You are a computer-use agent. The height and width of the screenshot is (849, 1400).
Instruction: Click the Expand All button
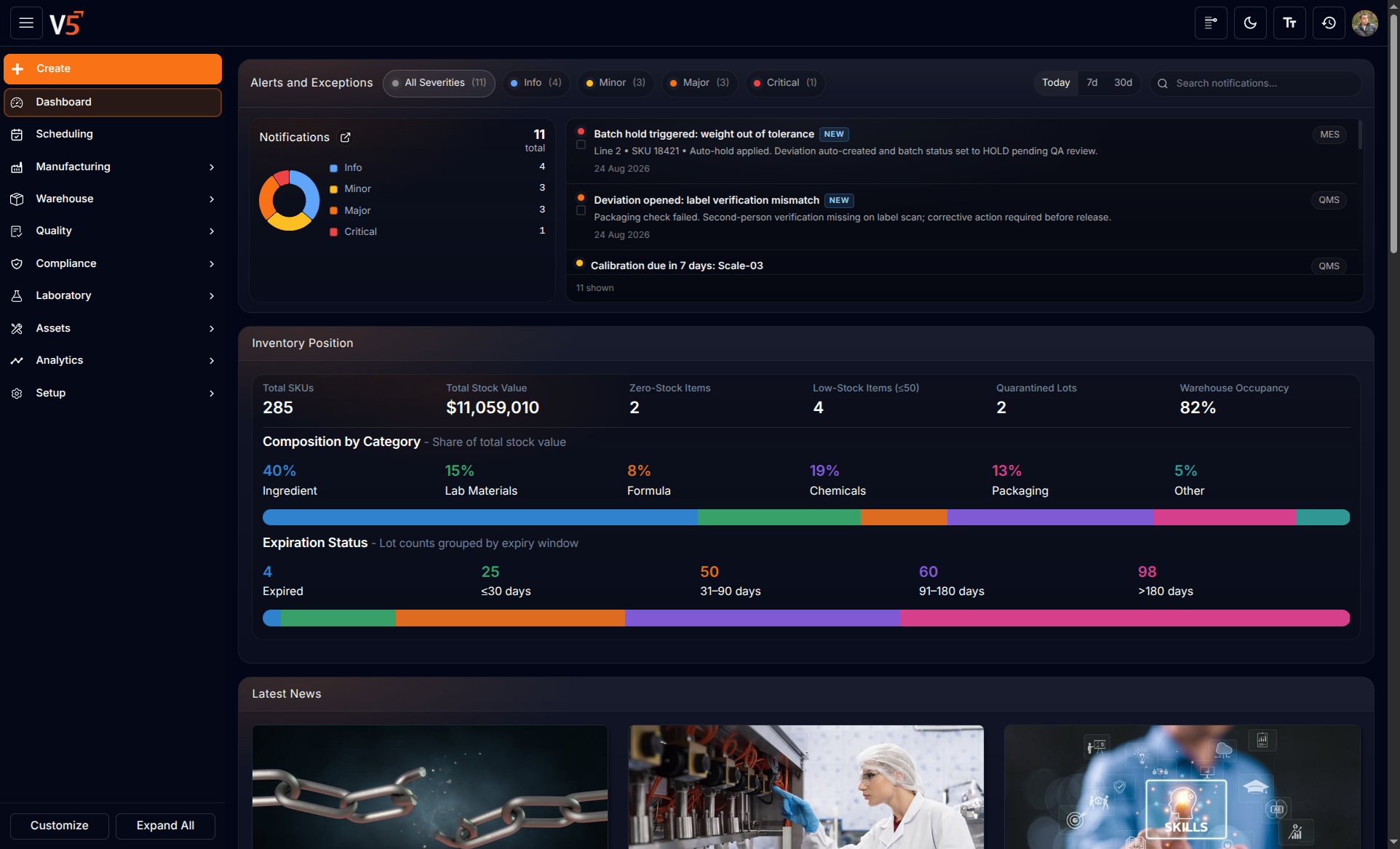(x=165, y=826)
